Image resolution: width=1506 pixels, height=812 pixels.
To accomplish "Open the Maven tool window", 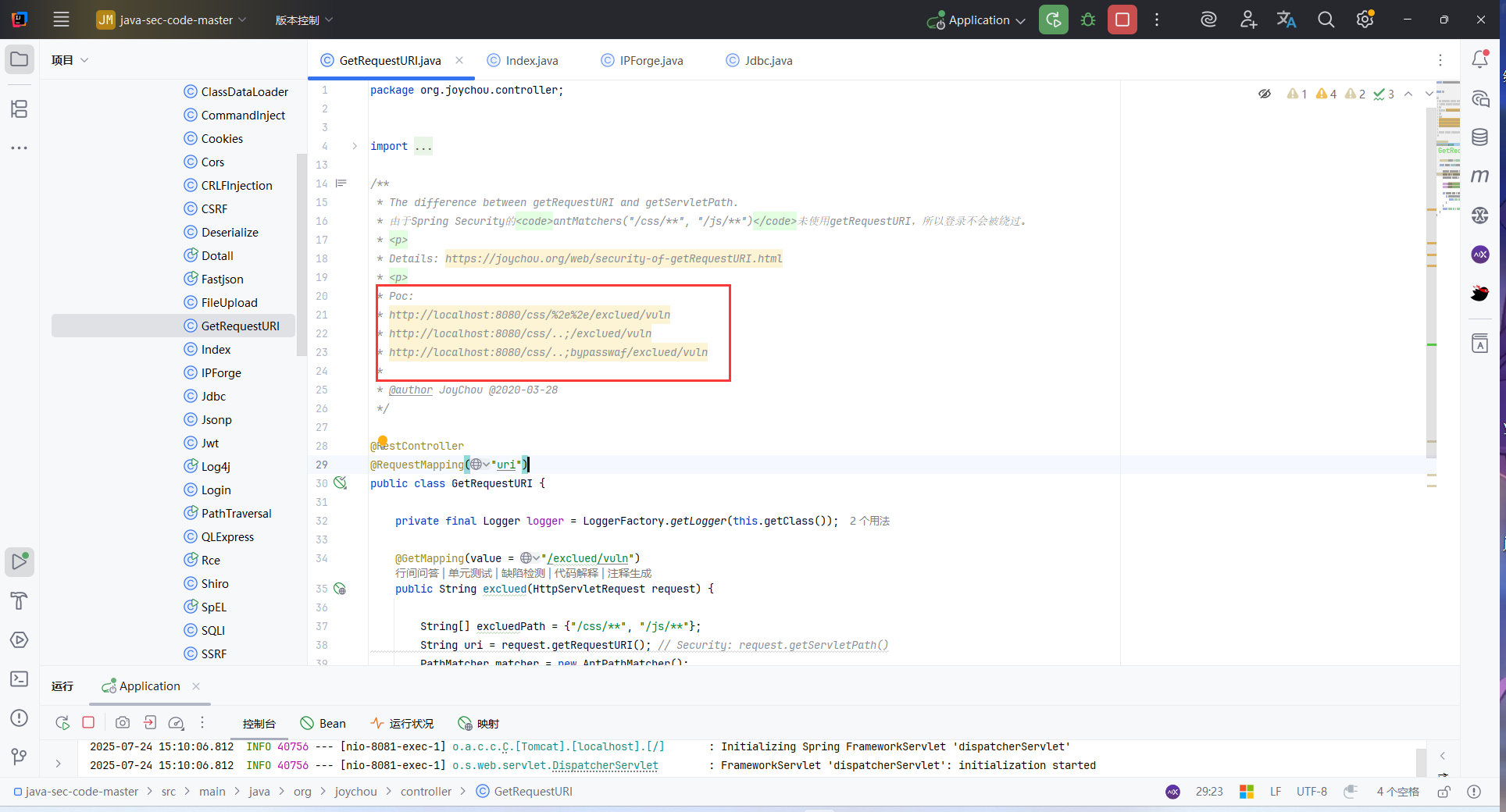I will click(x=1480, y=176).
